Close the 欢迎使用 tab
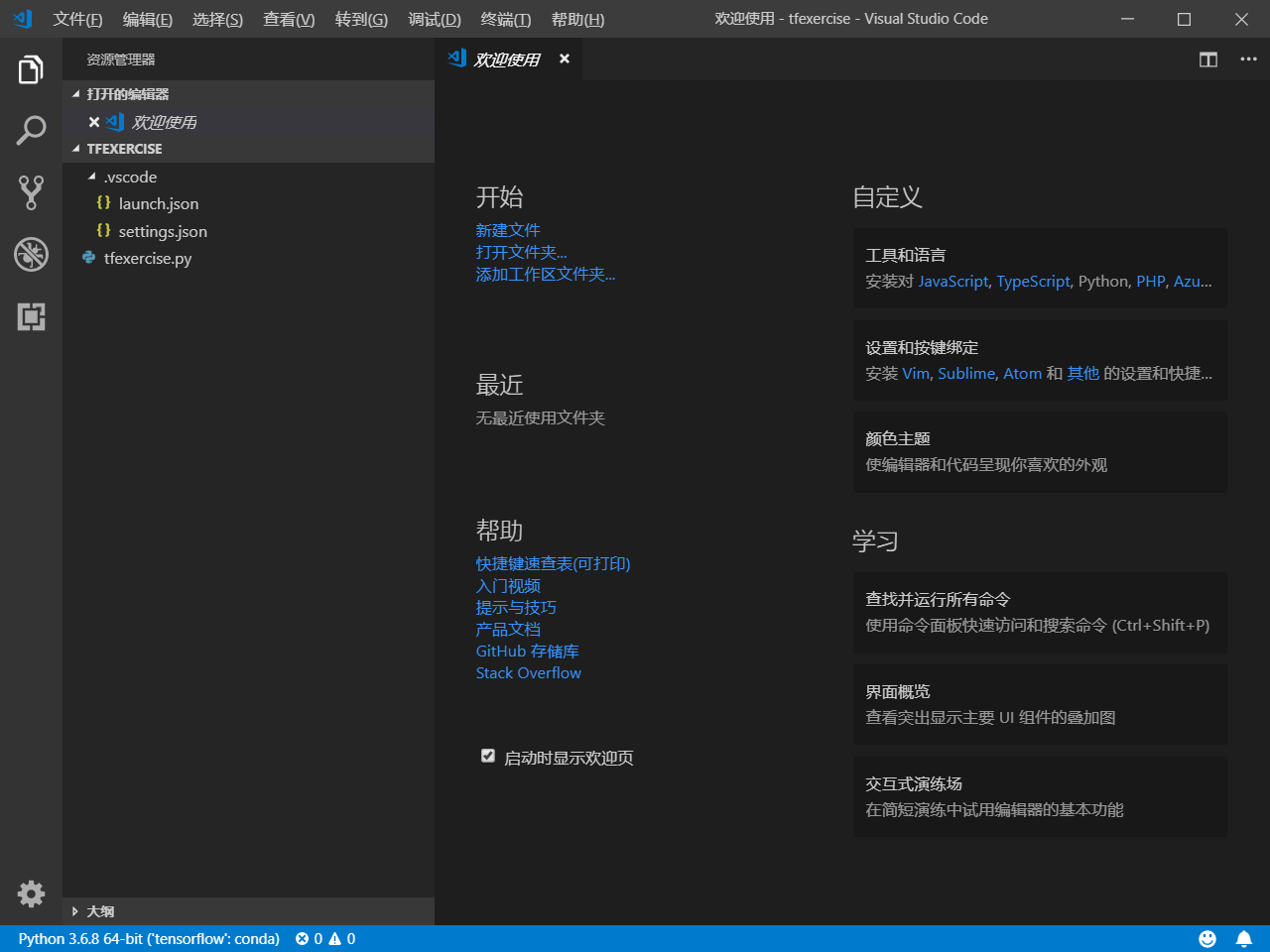 tap(564, 59)
